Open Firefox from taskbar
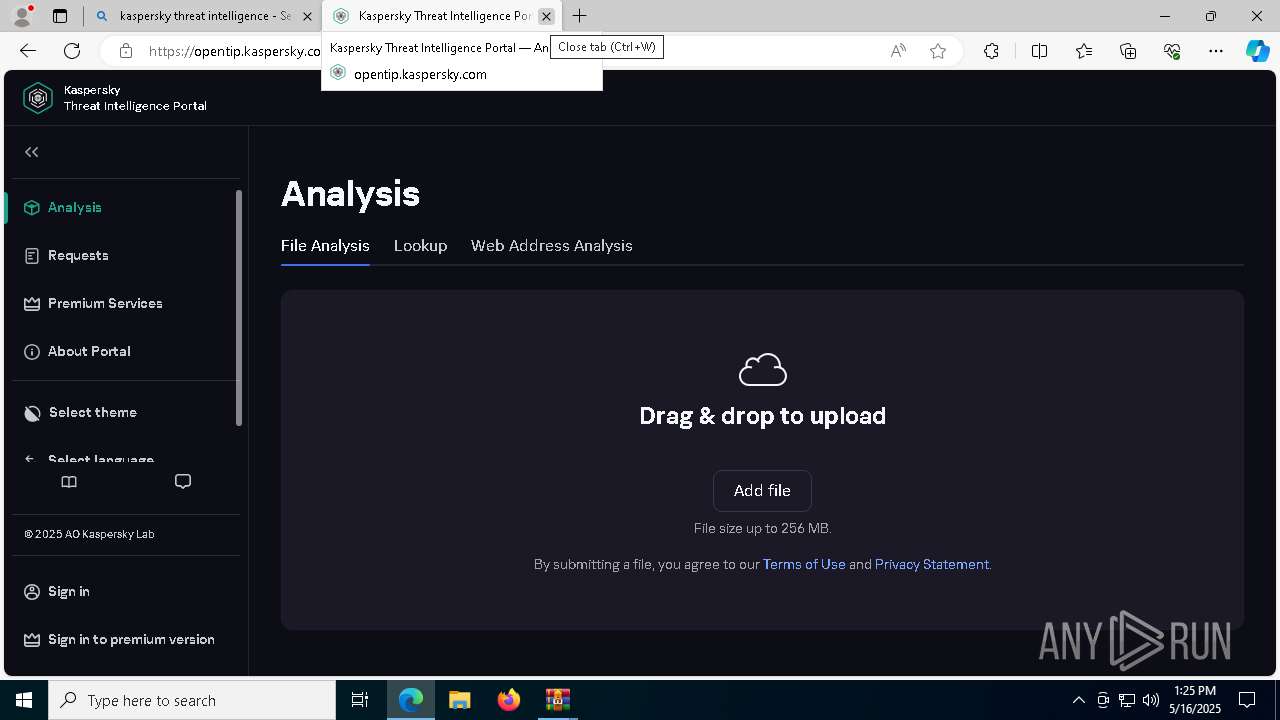This screenshot has height=720, width=1280. pyautogui.click(x=508, y=700)
